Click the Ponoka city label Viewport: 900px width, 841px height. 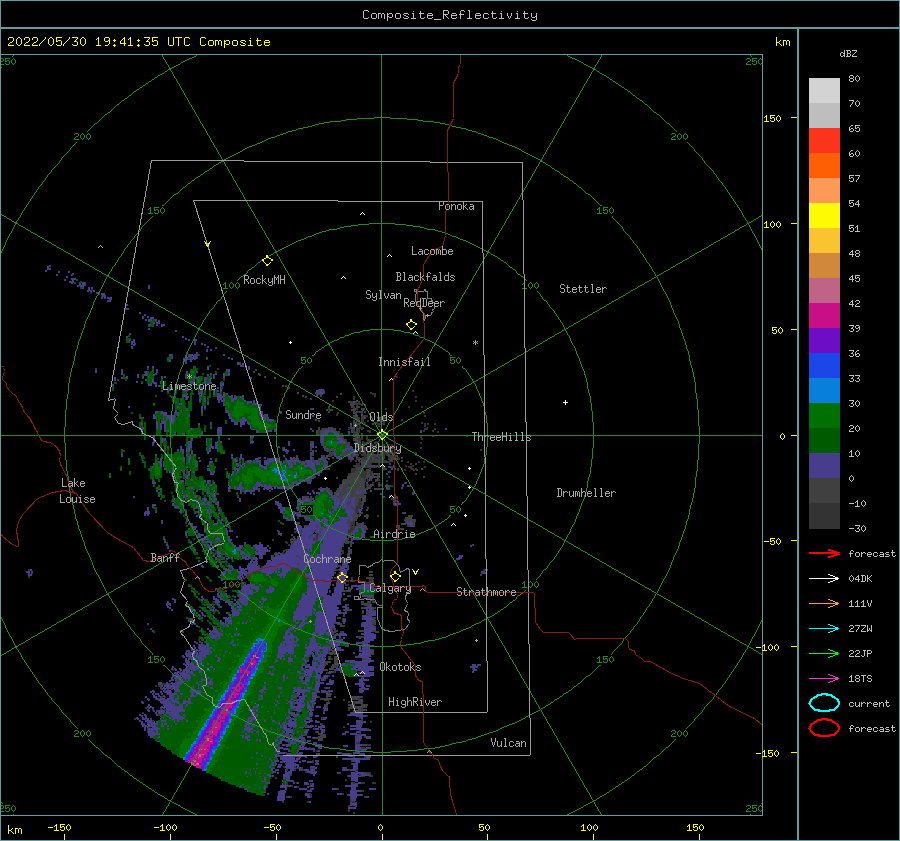point(456,206)
